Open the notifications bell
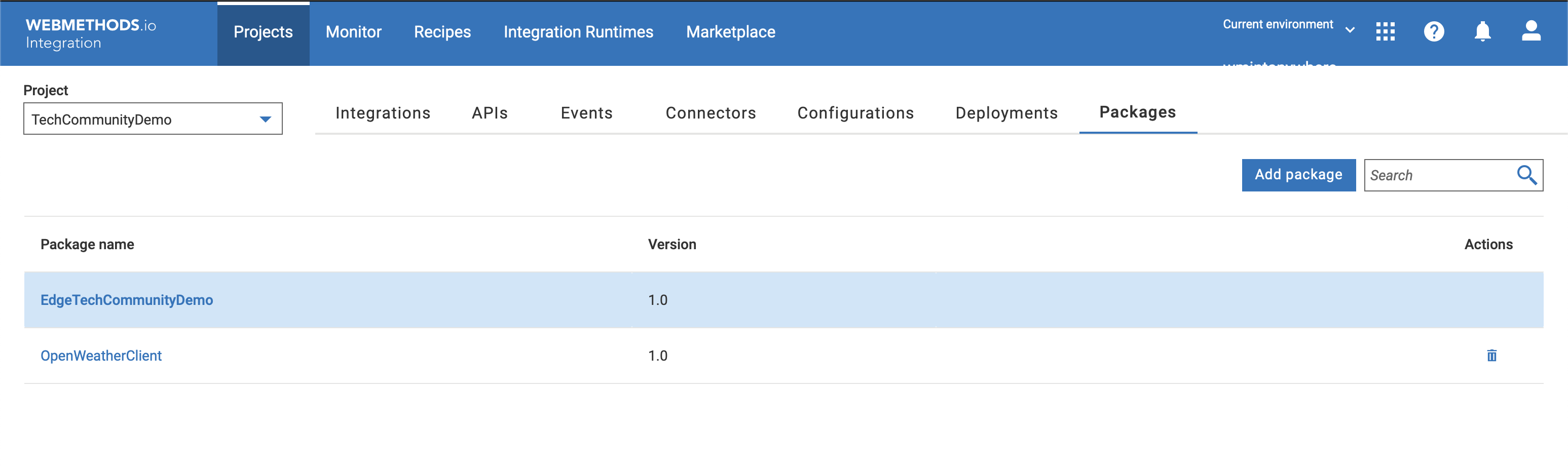Screen dimensions: 1568x466 [1483, 31]
